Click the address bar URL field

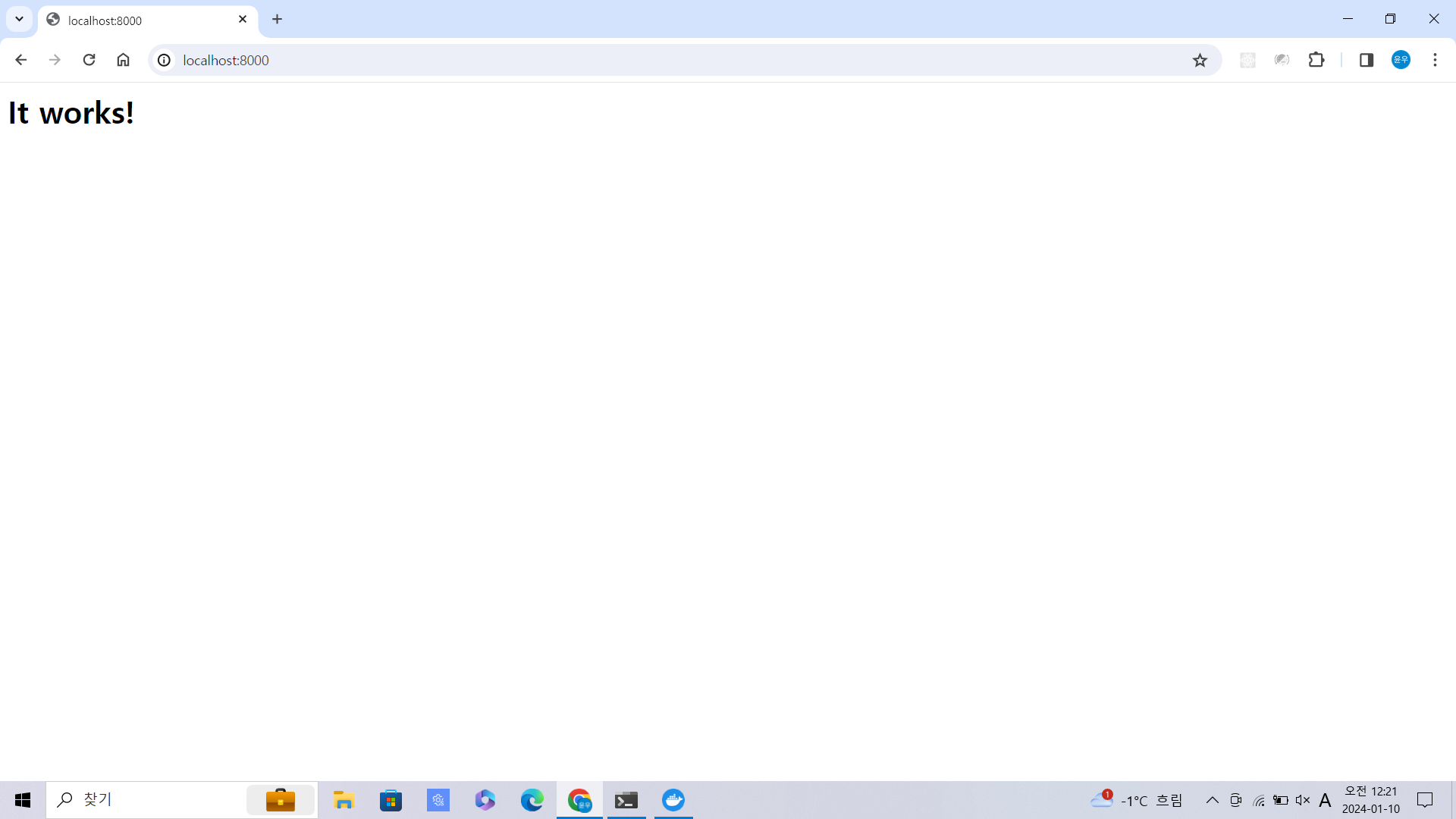coord(607,60)
